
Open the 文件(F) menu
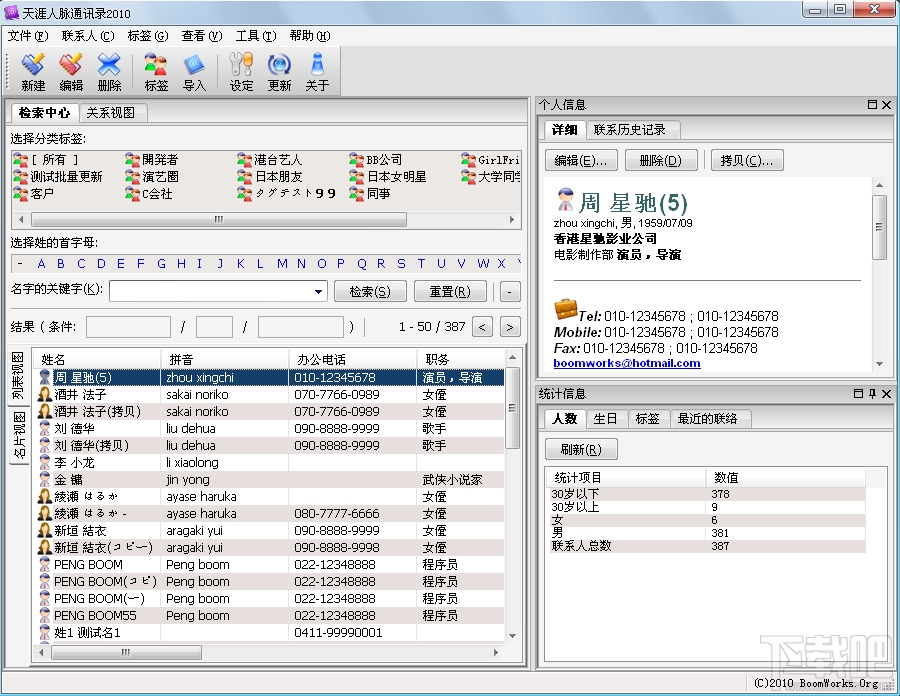[28, 36]
